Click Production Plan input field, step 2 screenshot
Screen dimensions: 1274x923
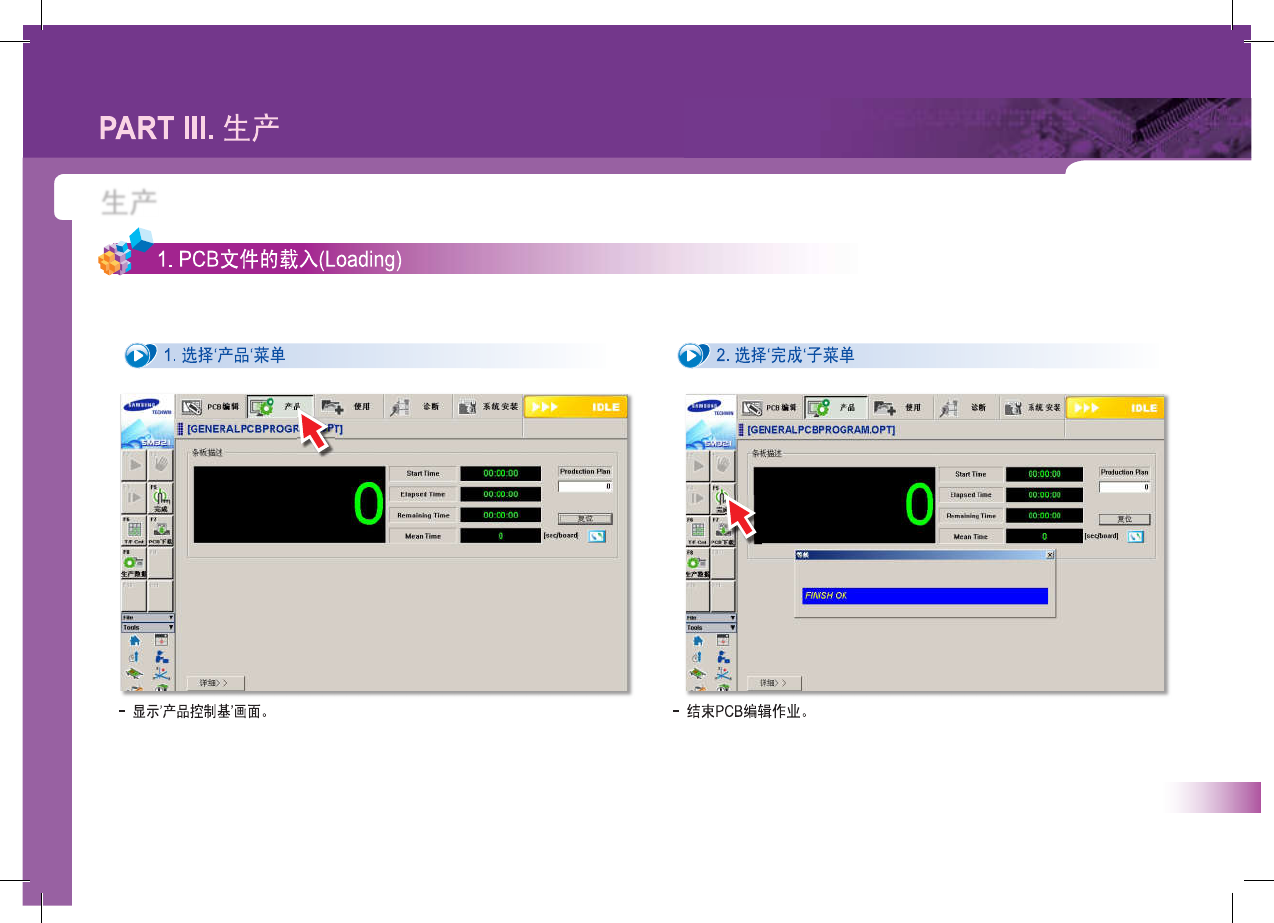pyautogui.click(x=1125, y=487)
